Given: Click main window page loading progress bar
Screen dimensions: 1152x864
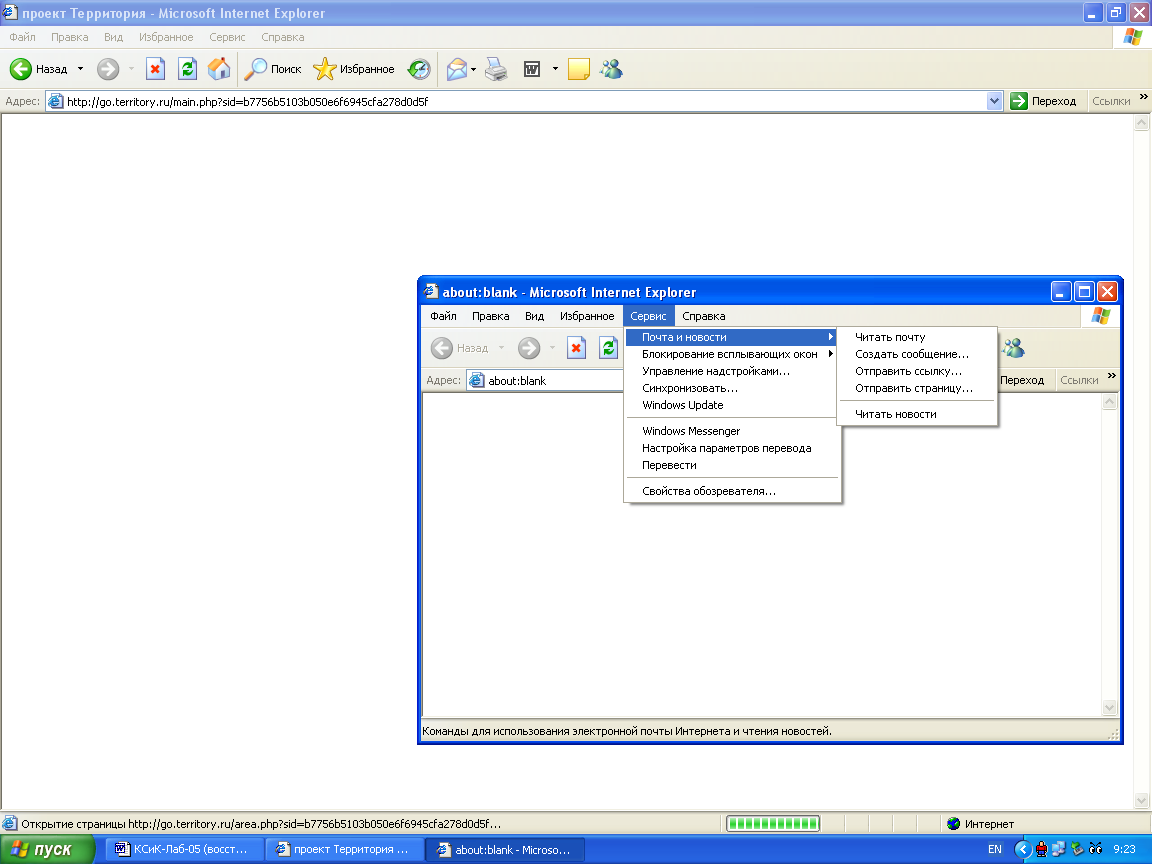Looking at the screenshot, I should tap(773, 824).
